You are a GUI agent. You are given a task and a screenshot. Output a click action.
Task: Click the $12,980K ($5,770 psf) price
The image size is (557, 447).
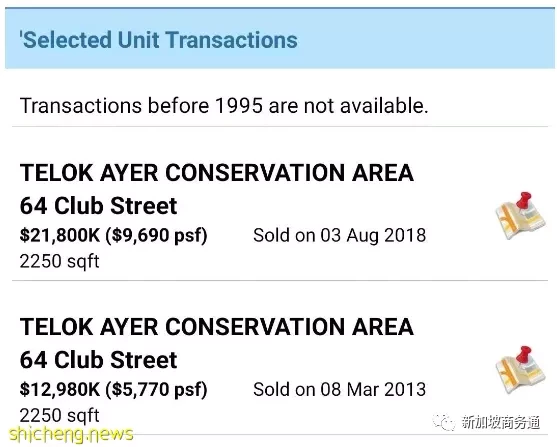tap(113, 389)
